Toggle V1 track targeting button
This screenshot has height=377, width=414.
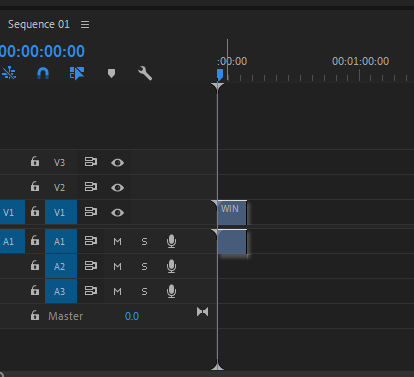[61, 212]
